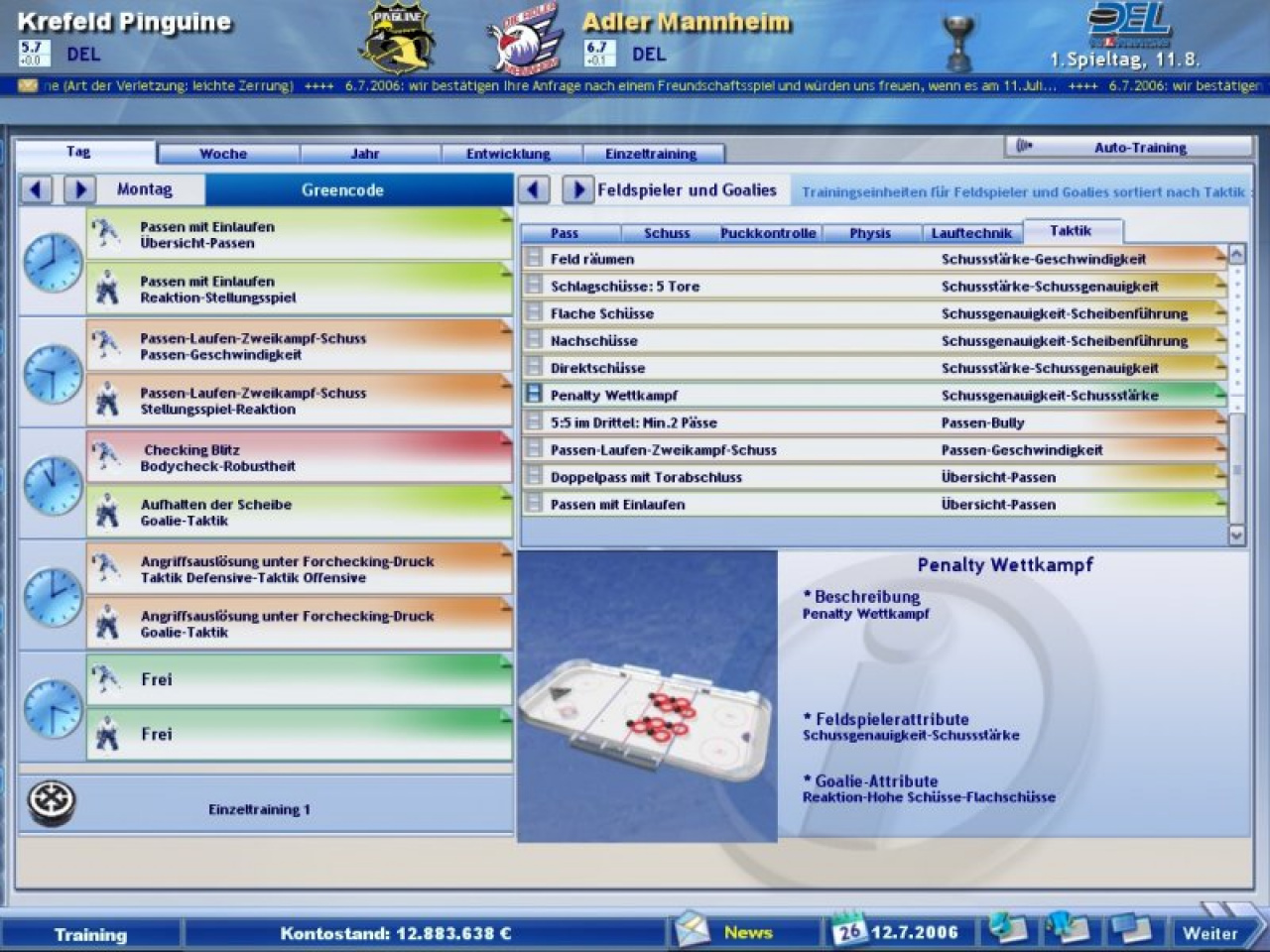This screenshot has height=952, width=1270.
Task: Click goalie icon of Aufhalten der Scheibe
Action: coord(106,512)
